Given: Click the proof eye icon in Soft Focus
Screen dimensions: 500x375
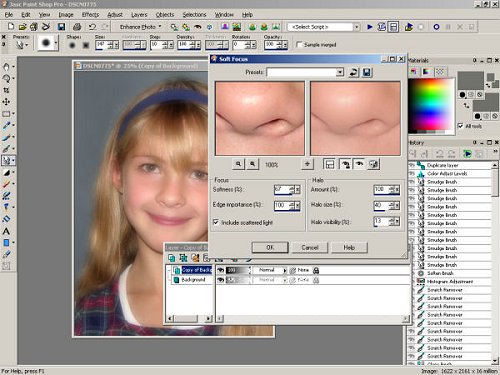Looking at the screenshot, I should (359, 164).
